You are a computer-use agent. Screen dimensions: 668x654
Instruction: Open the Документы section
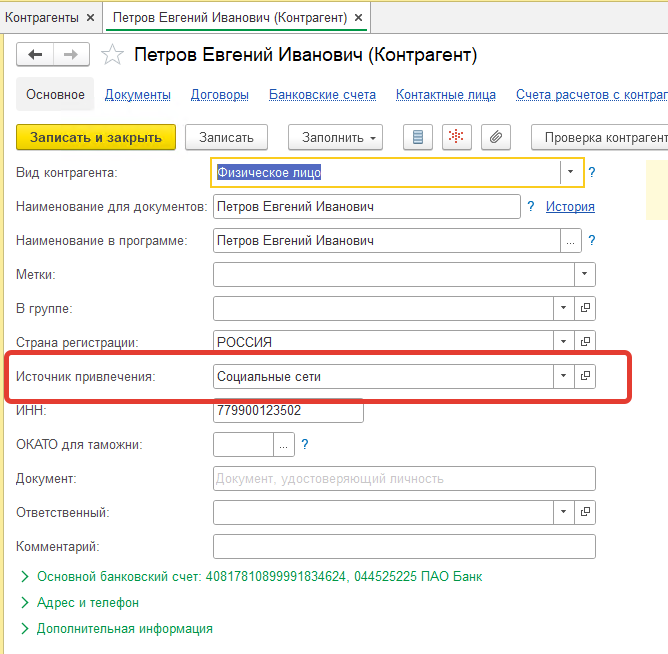pyautogui.click(x=138, y=95)
